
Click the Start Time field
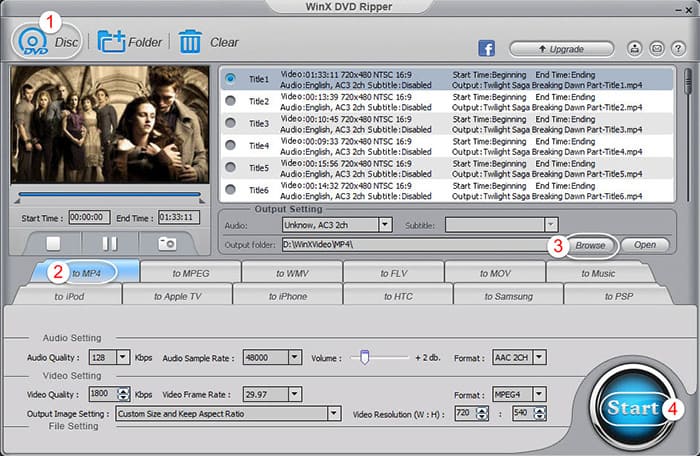[89, 218]
